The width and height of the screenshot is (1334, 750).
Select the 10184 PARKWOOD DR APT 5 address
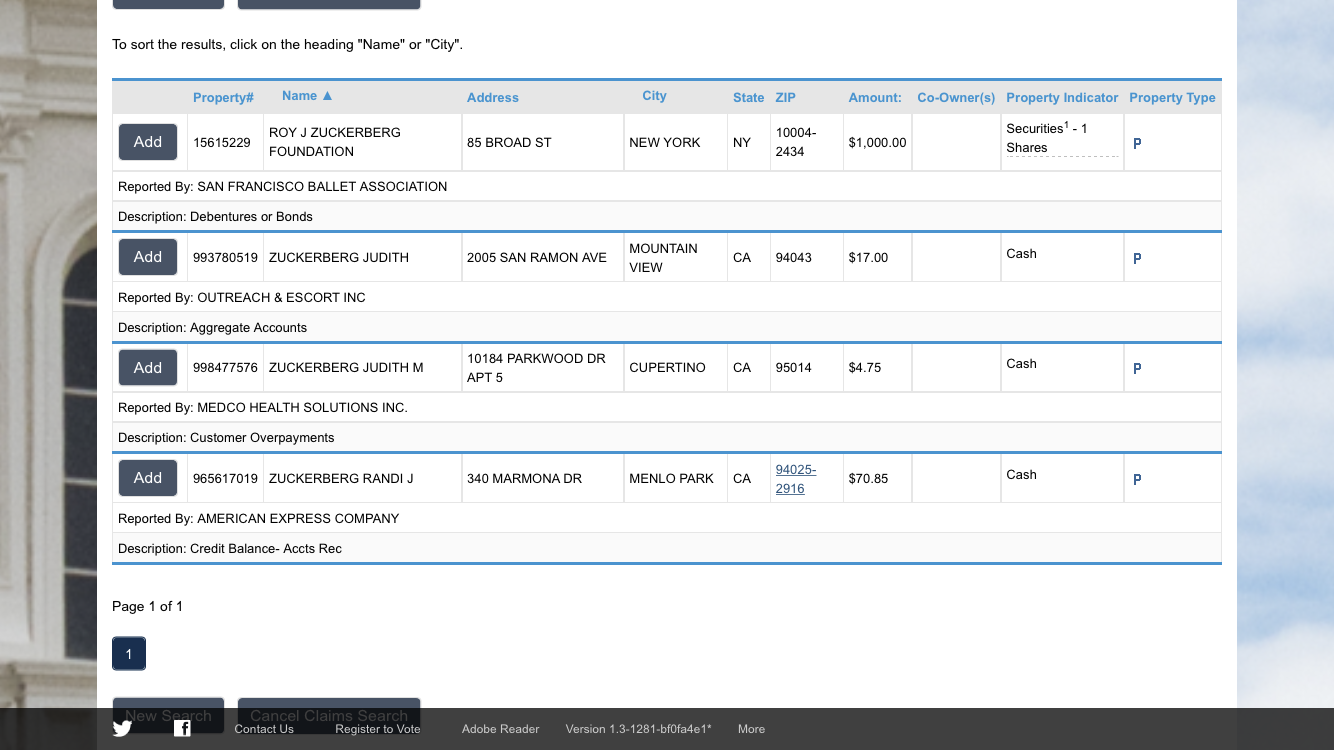tap(543, 367)
